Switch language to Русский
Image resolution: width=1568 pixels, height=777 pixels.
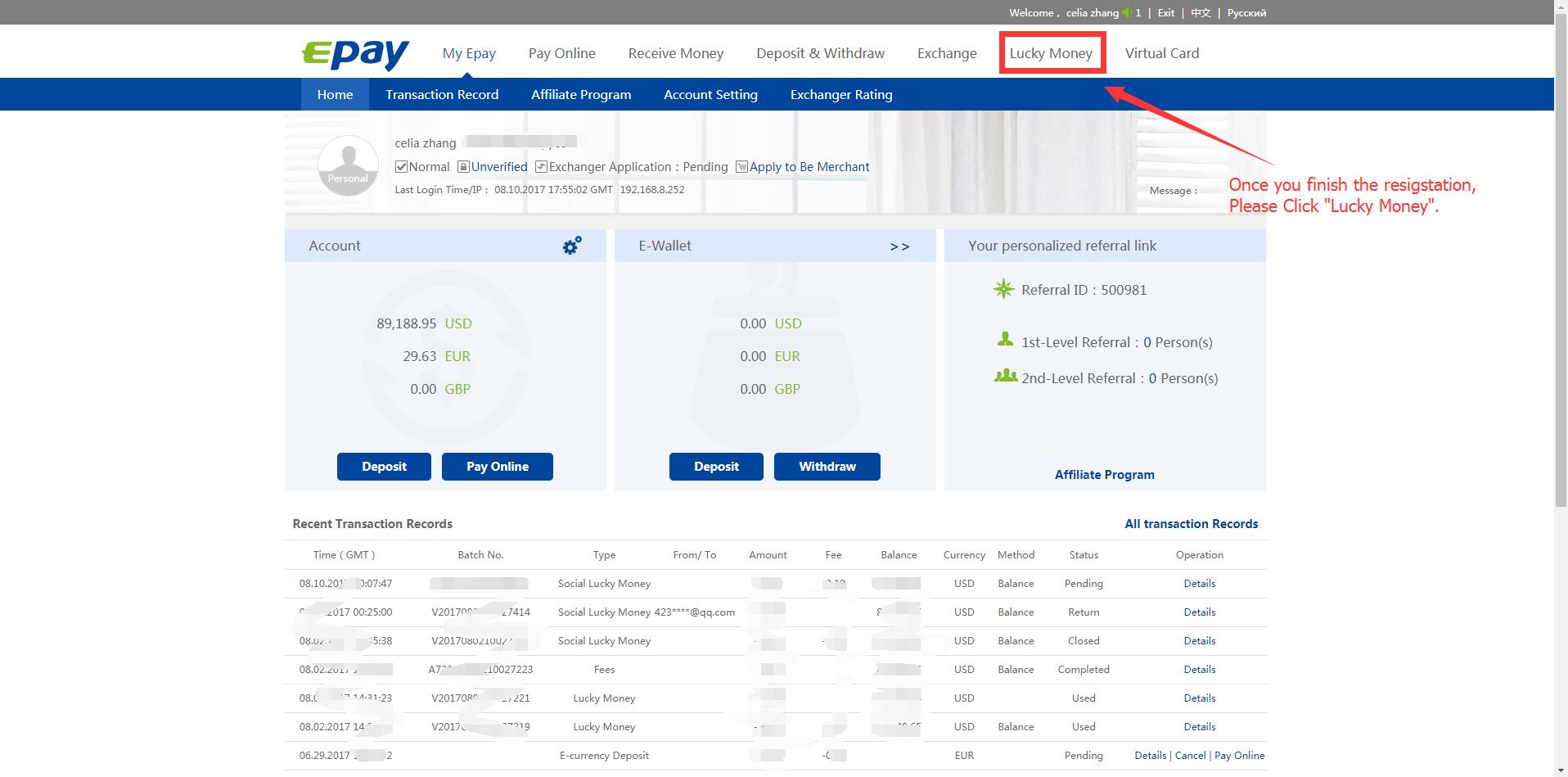(x=1246, y=12)
